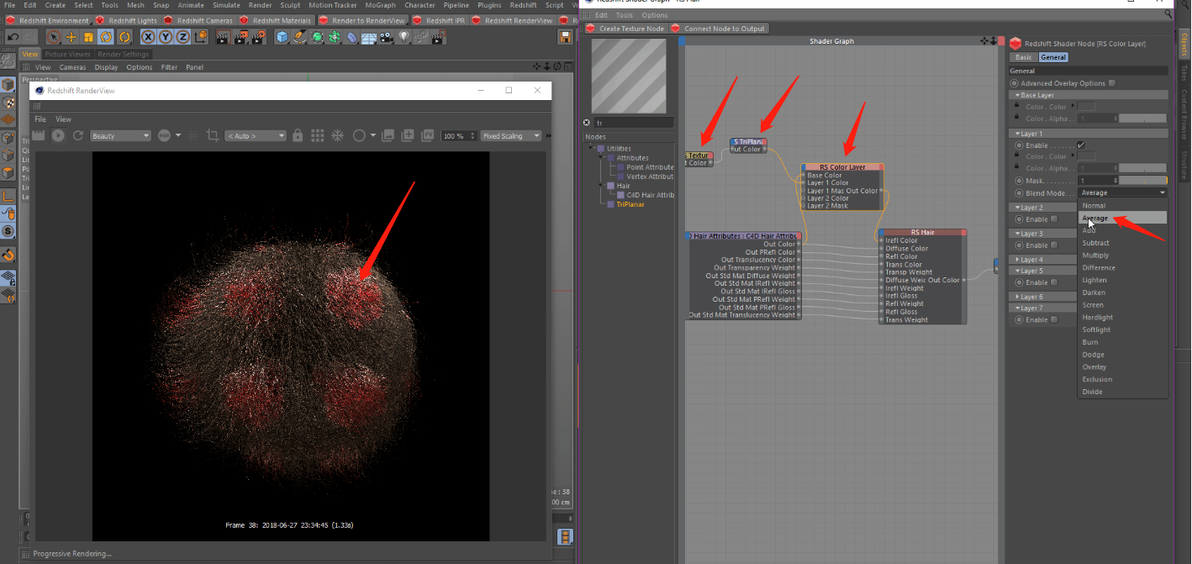Click the Create Texture Node button

pos(625,29)
